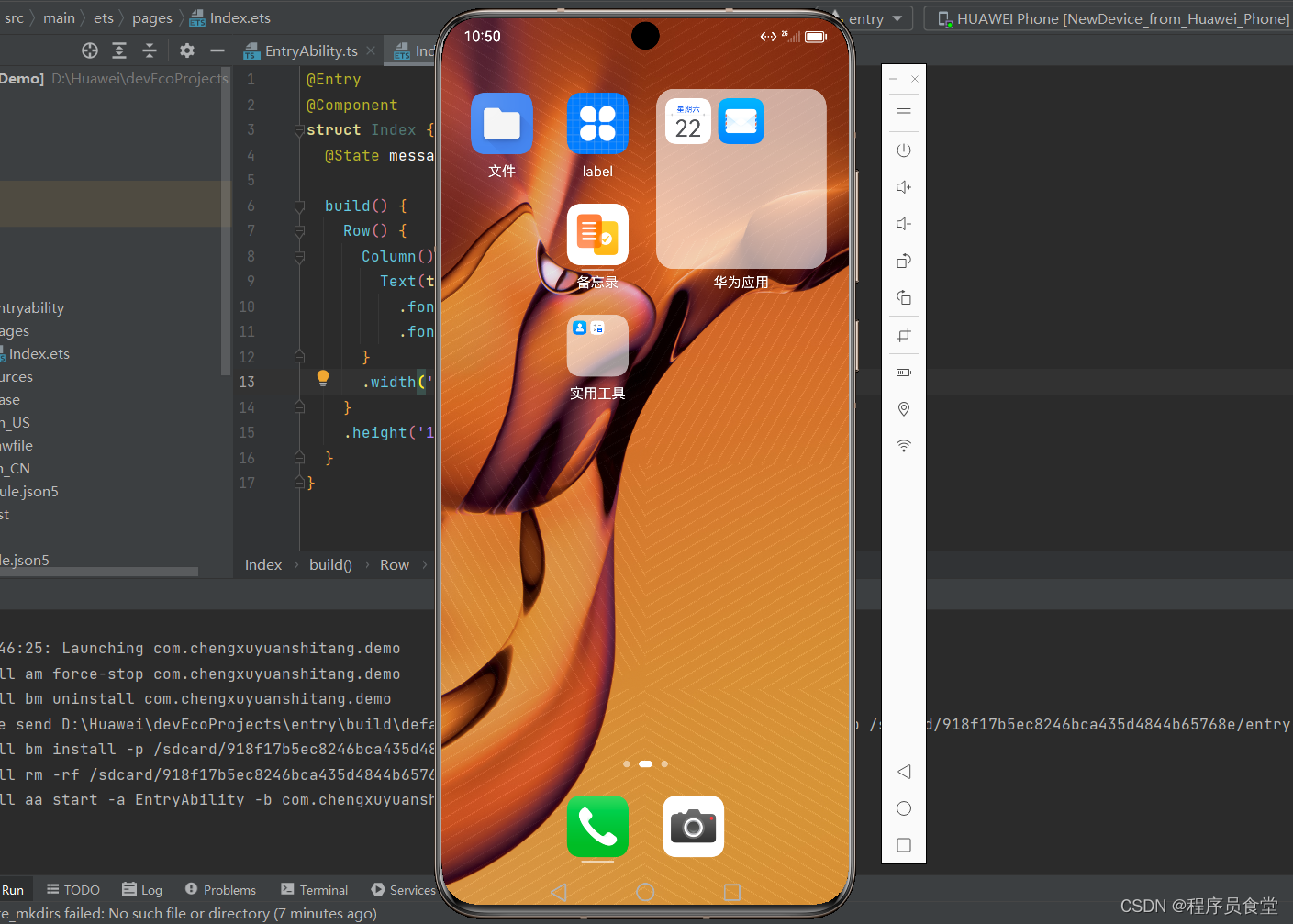Take emulator screenshot using crop icon
This screenshot has height=924, width=1293.
point(904,335)
